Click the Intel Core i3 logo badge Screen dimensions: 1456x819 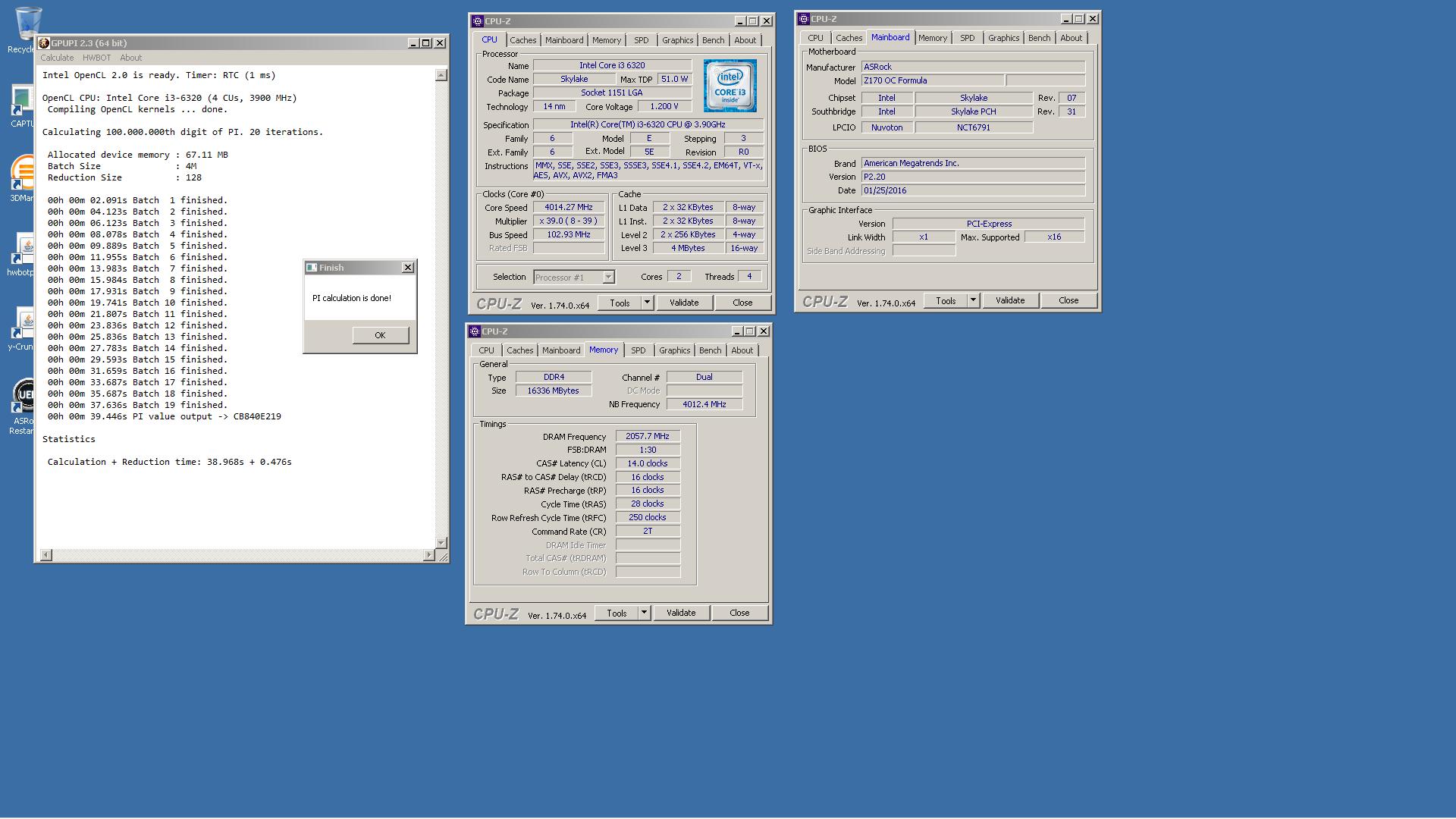coord(730,86)
